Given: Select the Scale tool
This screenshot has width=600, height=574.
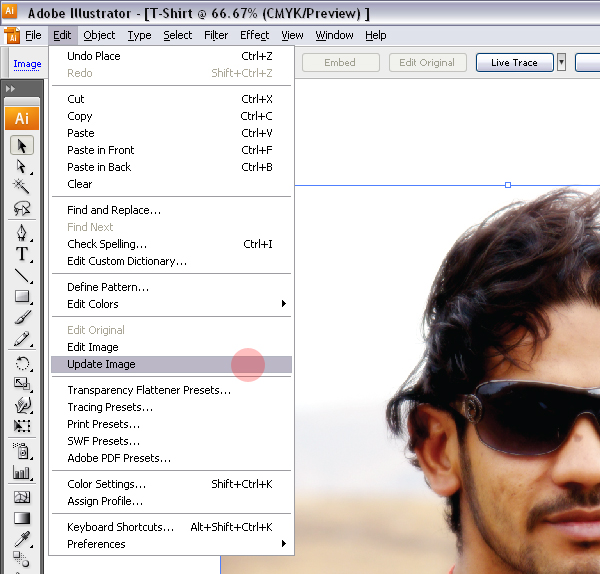Looking at the screenshot, I should click(22, 383).
